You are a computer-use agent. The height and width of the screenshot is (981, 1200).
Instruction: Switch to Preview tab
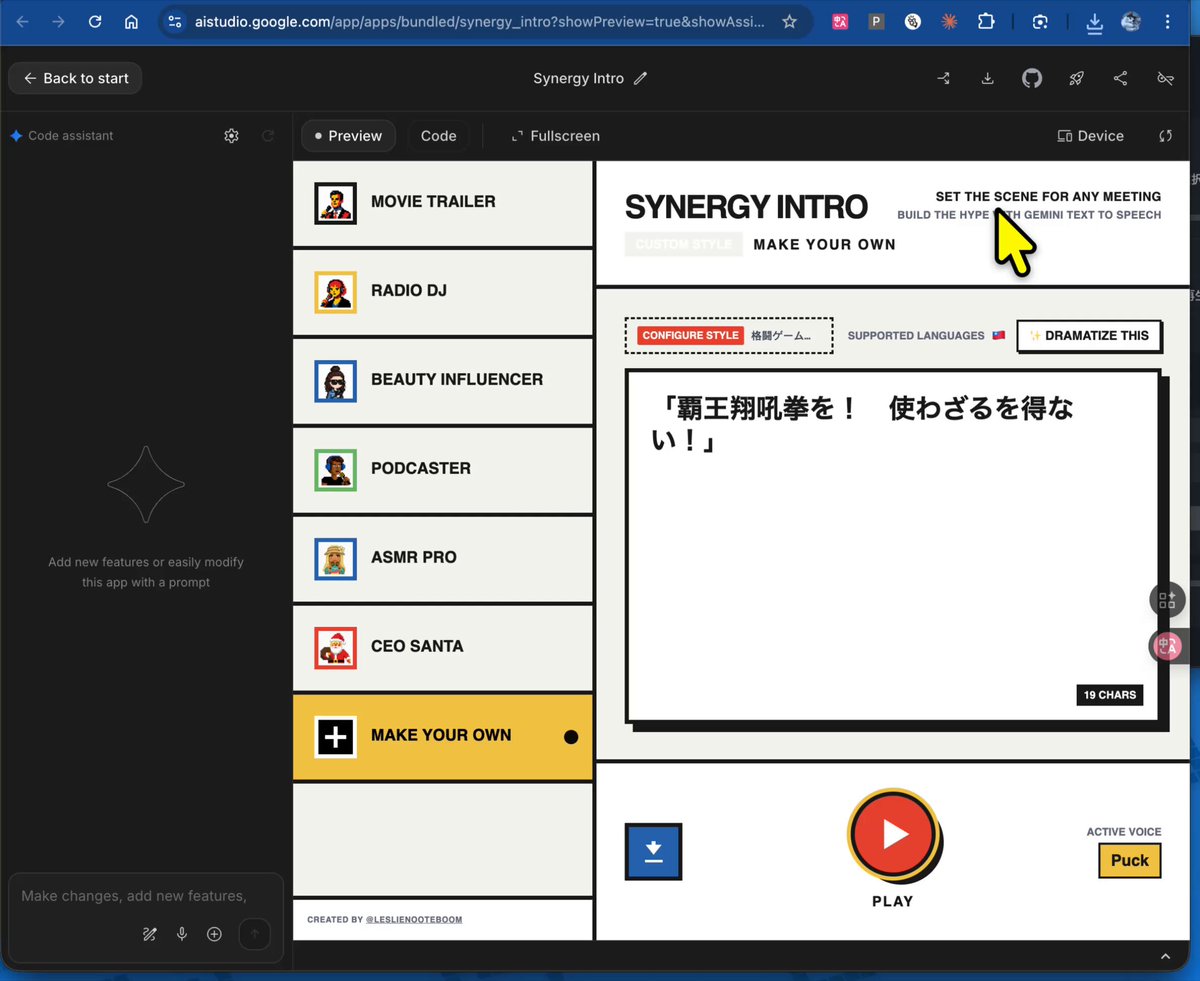[x=348, y=136]
